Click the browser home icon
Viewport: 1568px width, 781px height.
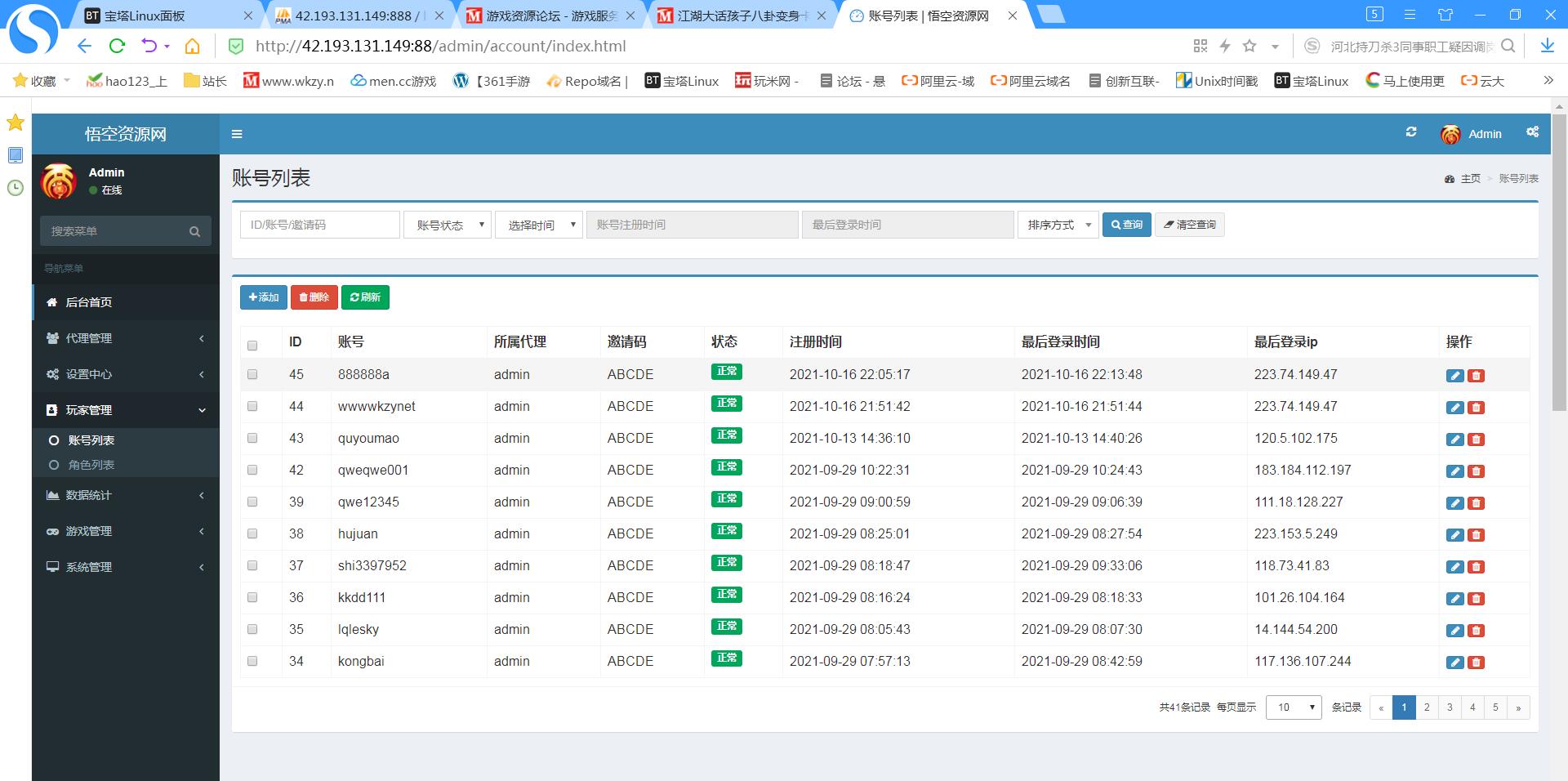(x=192, y=47)
